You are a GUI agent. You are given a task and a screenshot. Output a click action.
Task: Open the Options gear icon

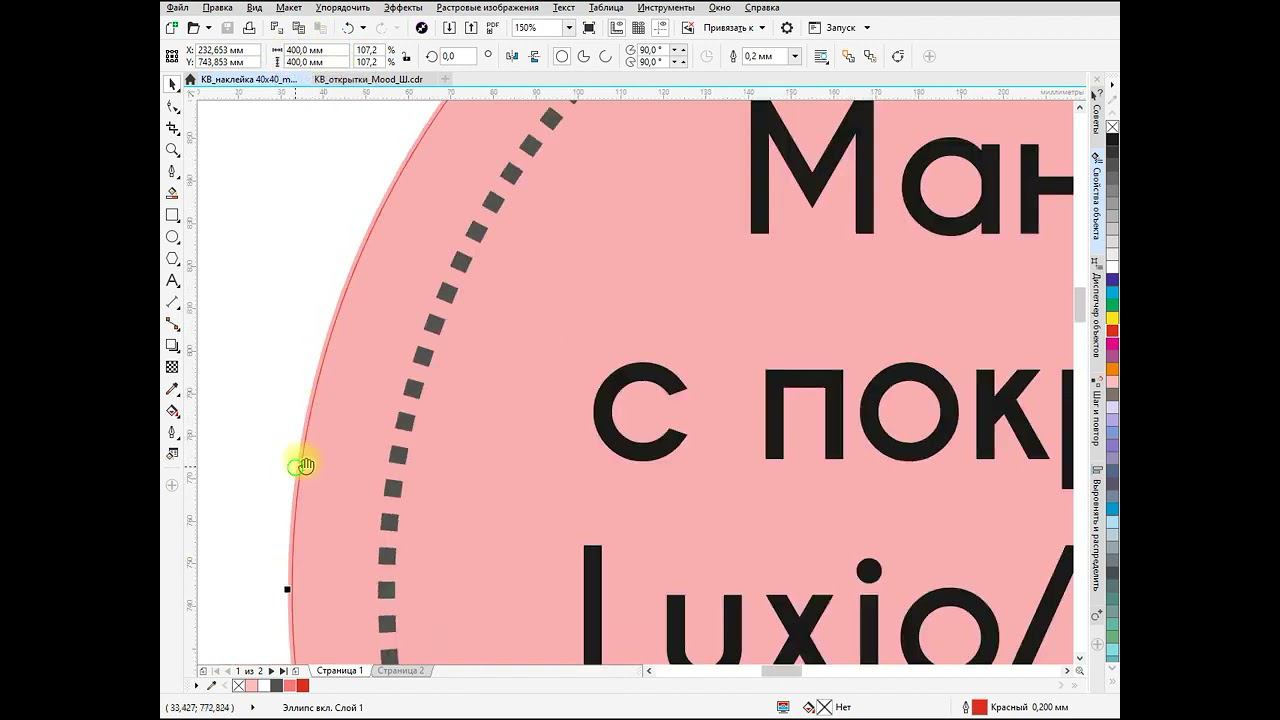787,28
